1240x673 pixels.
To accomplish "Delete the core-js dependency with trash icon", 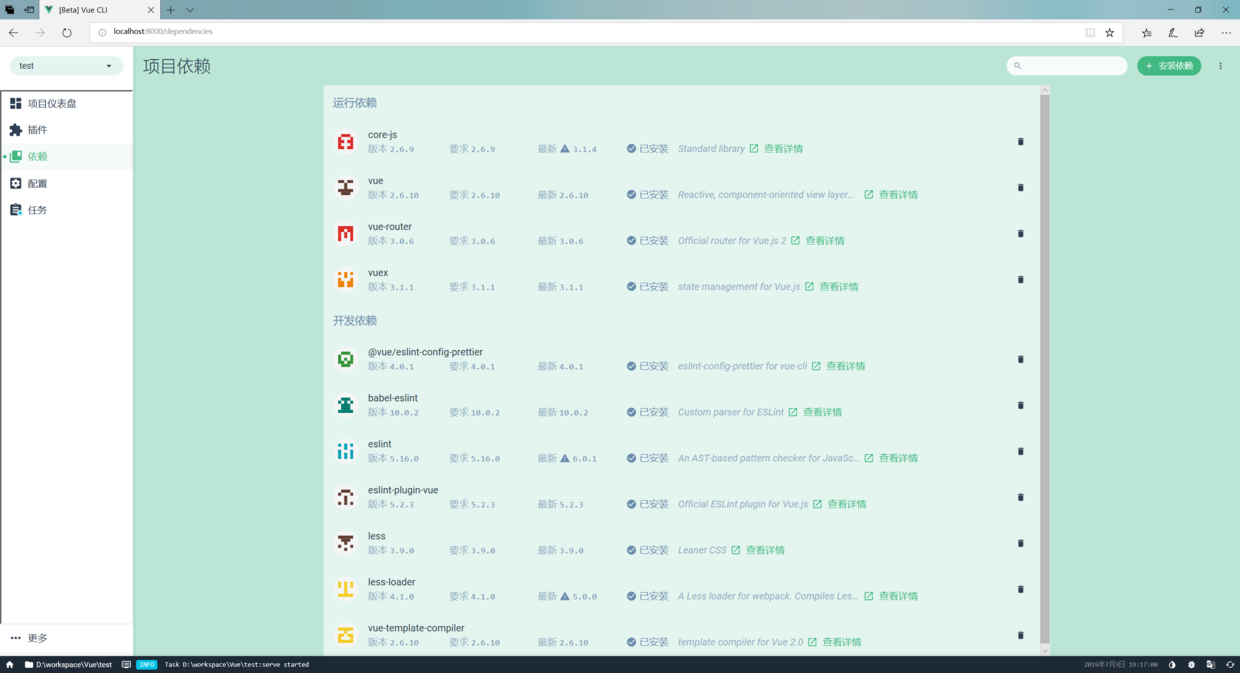I will 1020,142.
